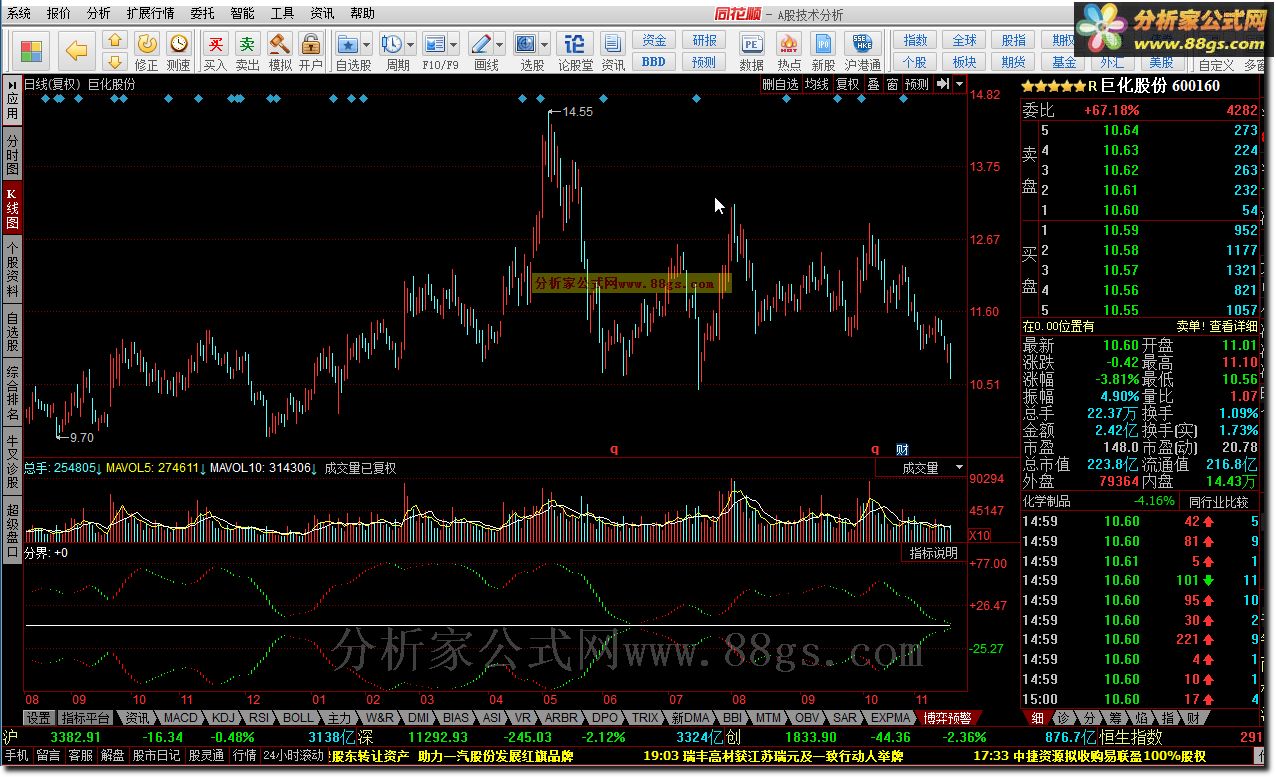The image size is (1276, 777).
Task: Click the 24小时滚动 news ticker label
Action: pos(293,756)
